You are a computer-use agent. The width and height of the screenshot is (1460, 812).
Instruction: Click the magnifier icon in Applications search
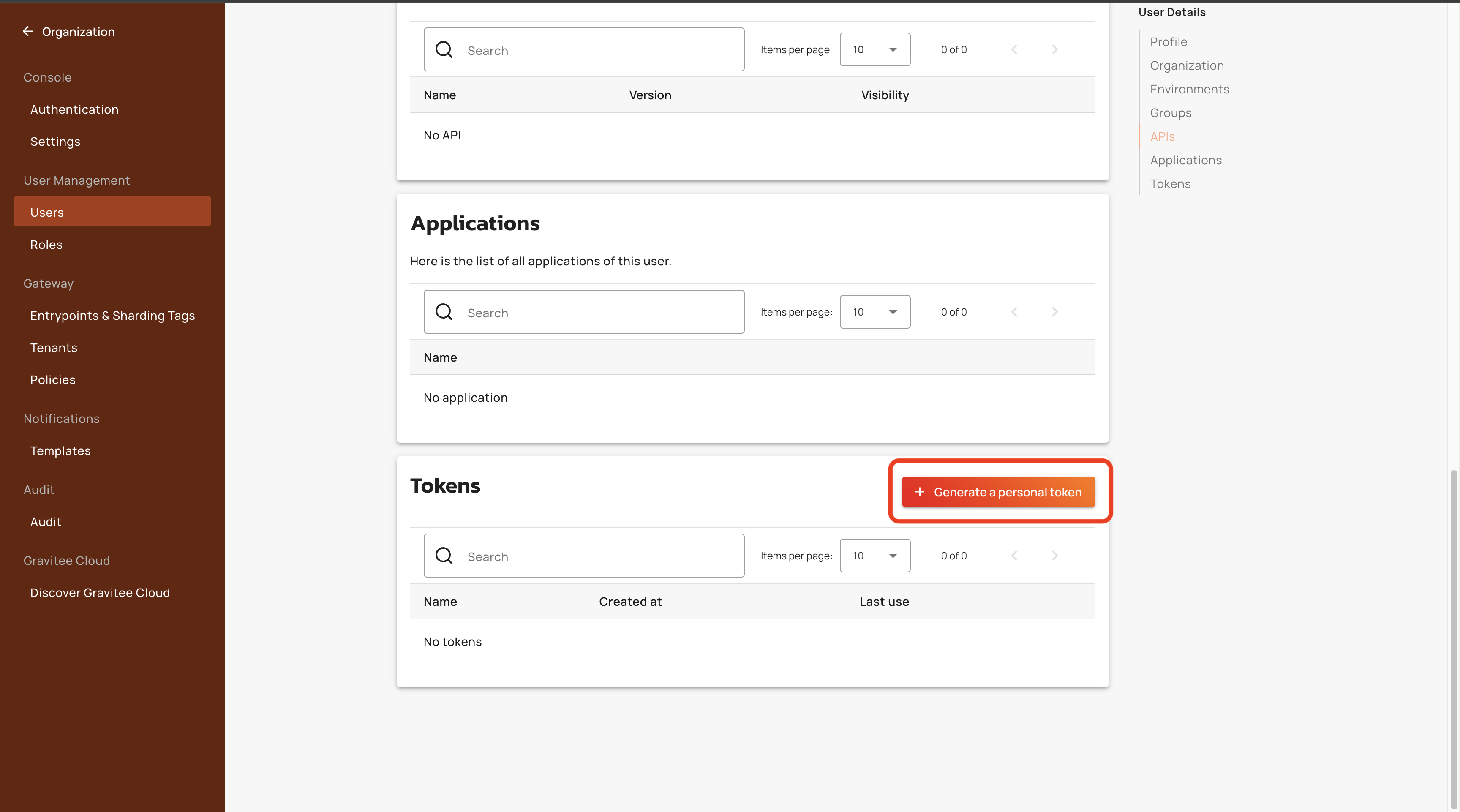click(444, 312)
